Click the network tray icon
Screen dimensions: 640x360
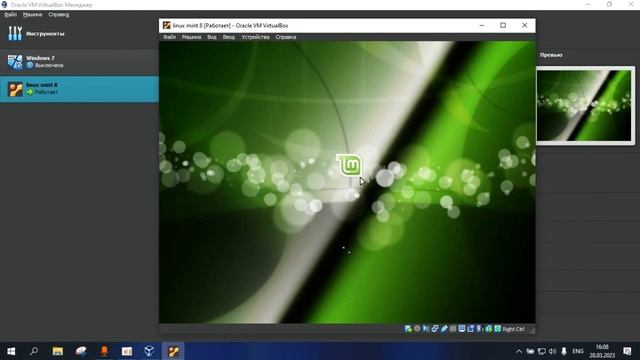[542, 351]
